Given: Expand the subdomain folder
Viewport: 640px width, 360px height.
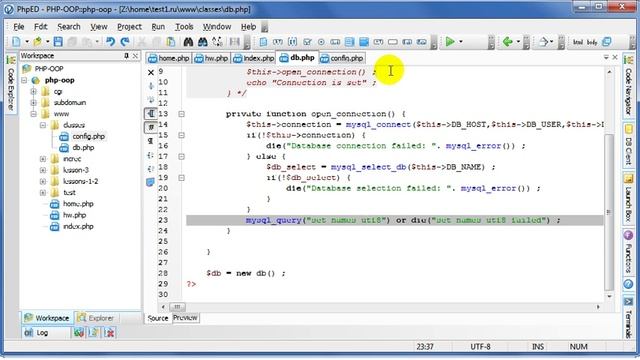Looking at the screenshot, I should click(x=34, y=102).
